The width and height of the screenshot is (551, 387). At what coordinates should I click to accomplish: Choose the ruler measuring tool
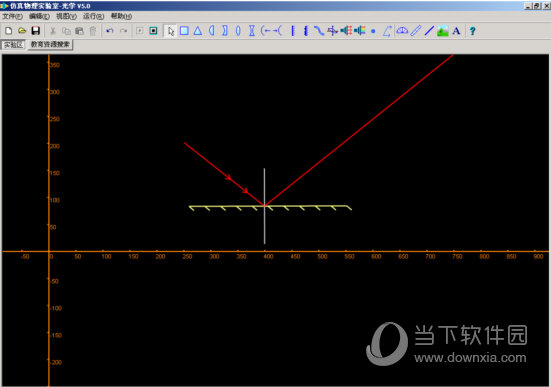415,31
